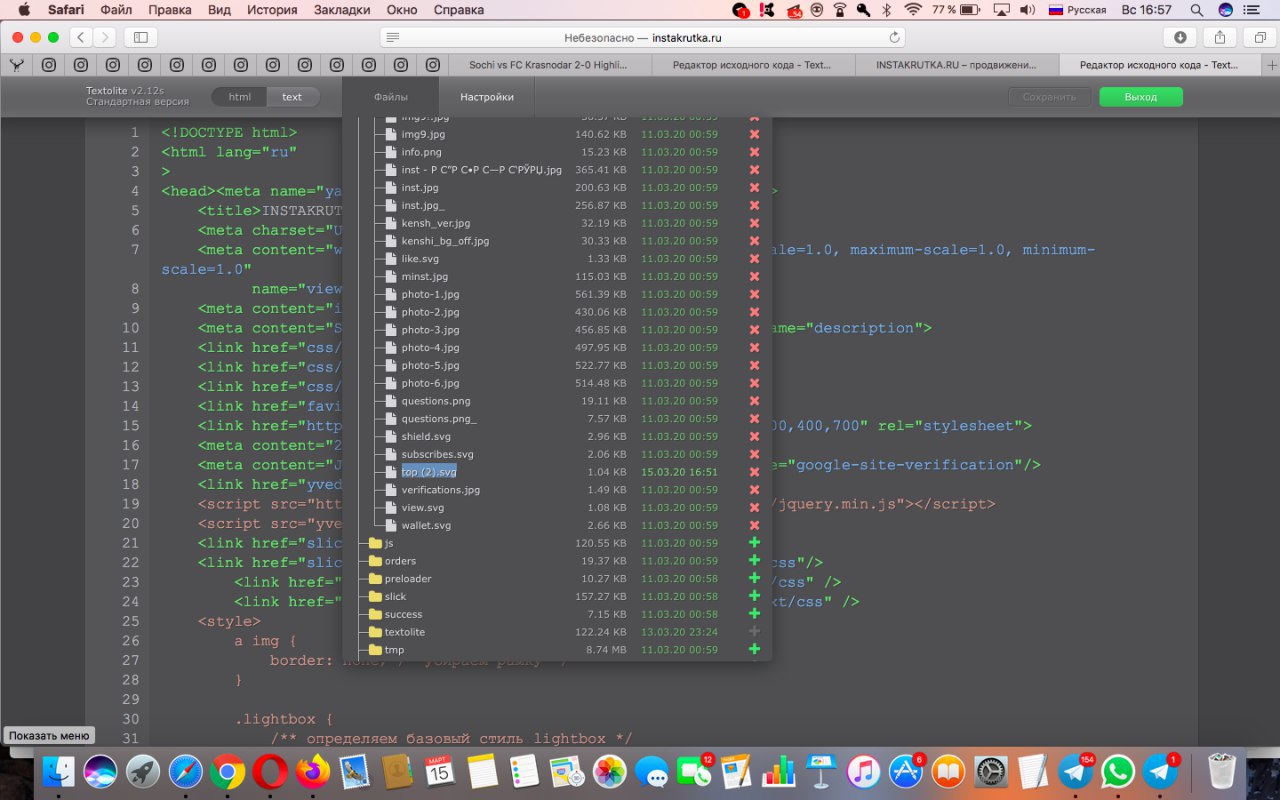Open Finder from the Dock
This screenshot has height=800, width=1280.
pos(59,771)
